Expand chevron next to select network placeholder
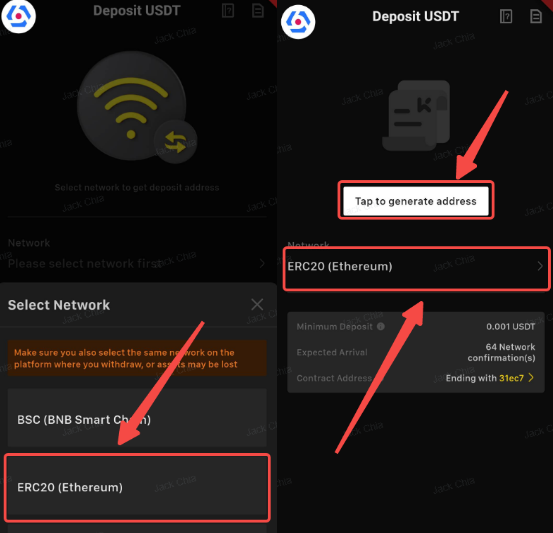The height and width of the screenshot is (533, 553). [262, 263]
